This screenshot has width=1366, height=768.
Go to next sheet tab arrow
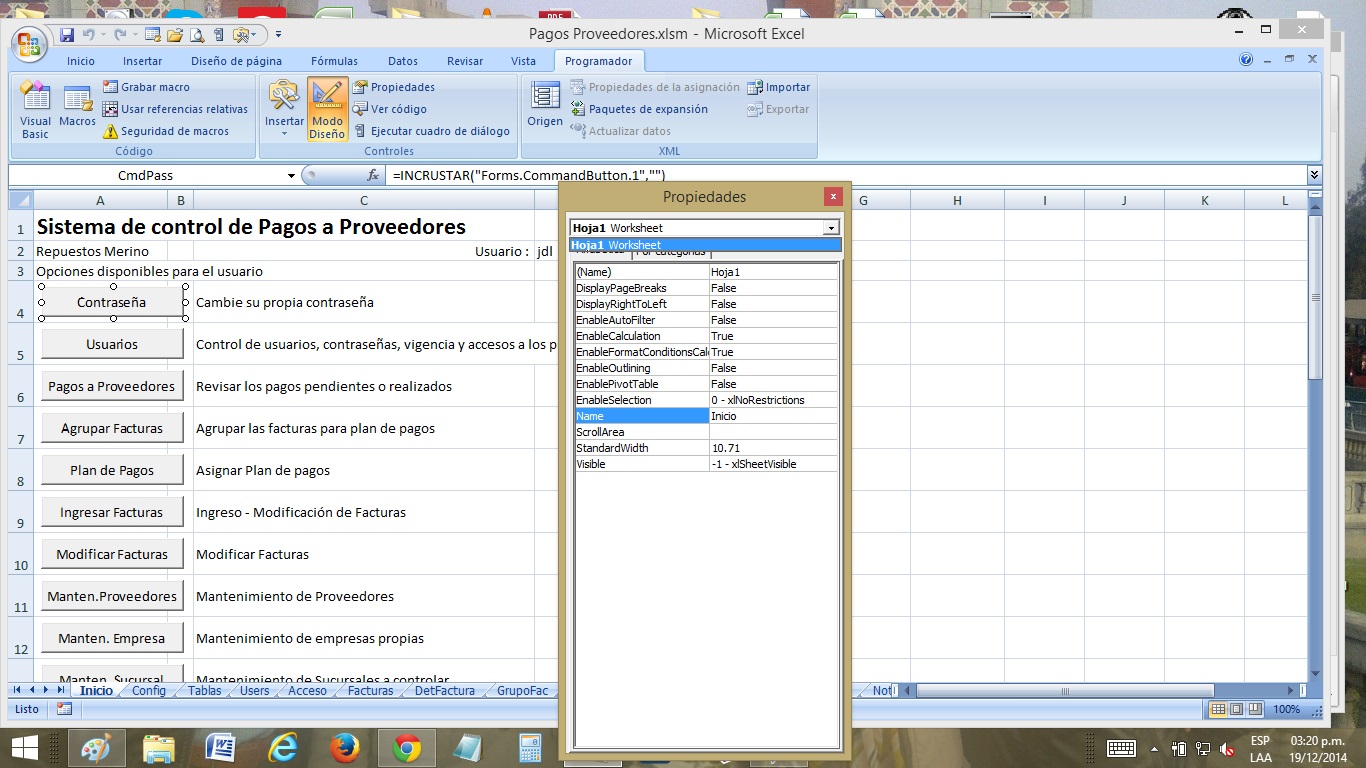click(x=47, y=690)
